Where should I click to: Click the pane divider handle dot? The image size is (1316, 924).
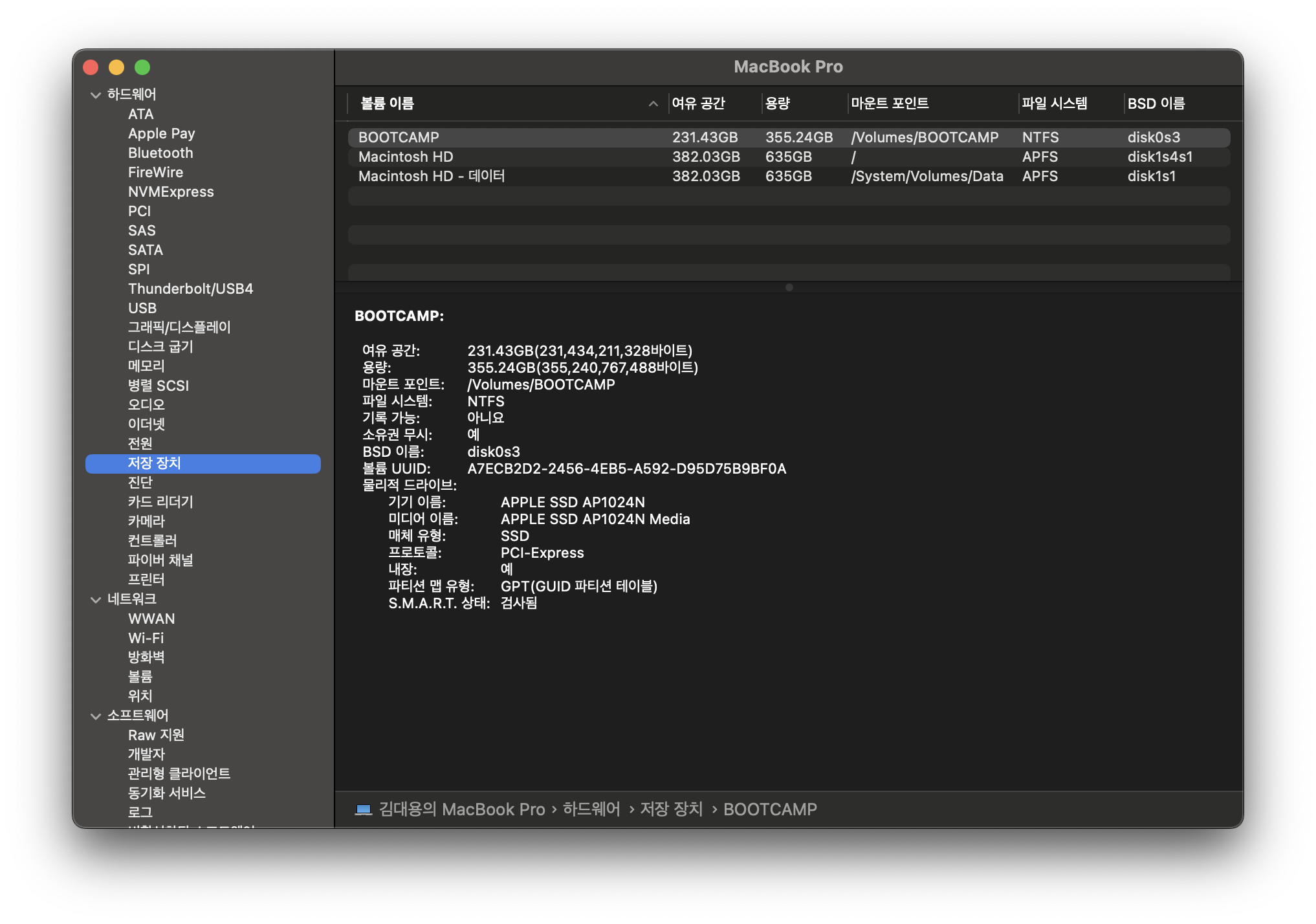(x=789, y=287)
